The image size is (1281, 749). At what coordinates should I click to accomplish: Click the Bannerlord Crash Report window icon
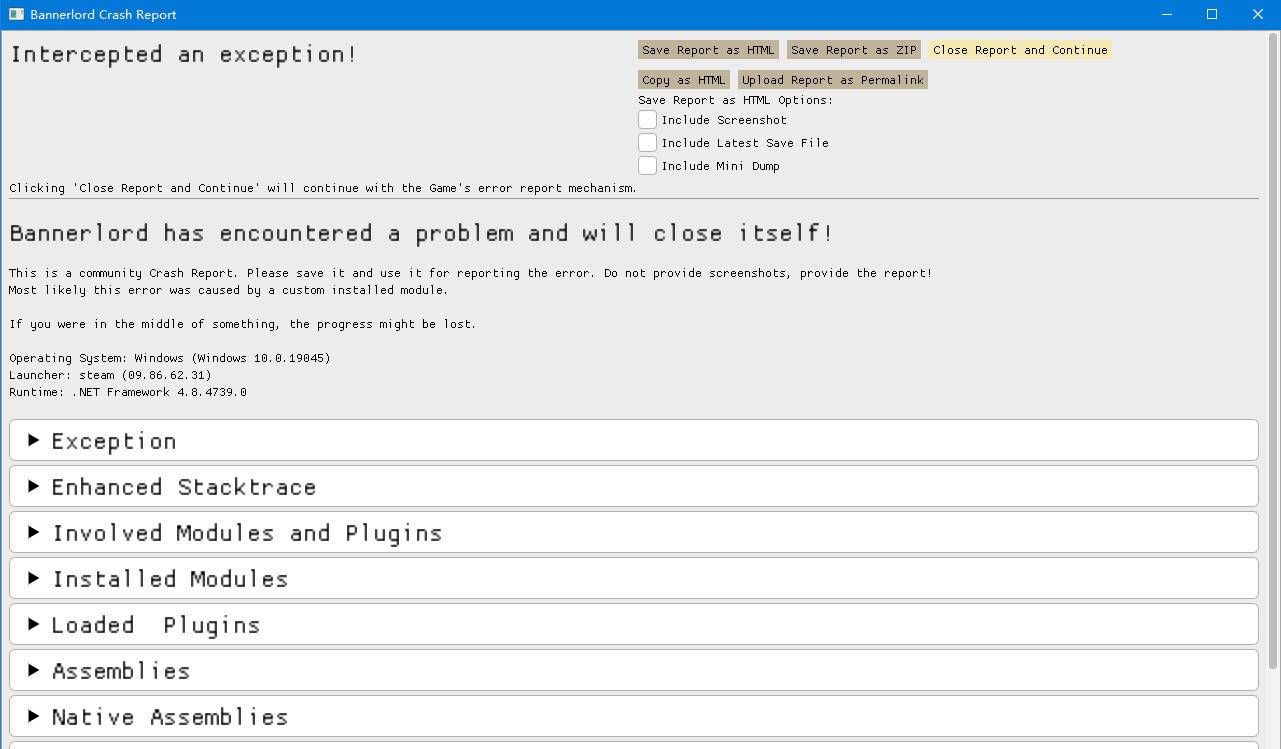[x=16, y=14]
